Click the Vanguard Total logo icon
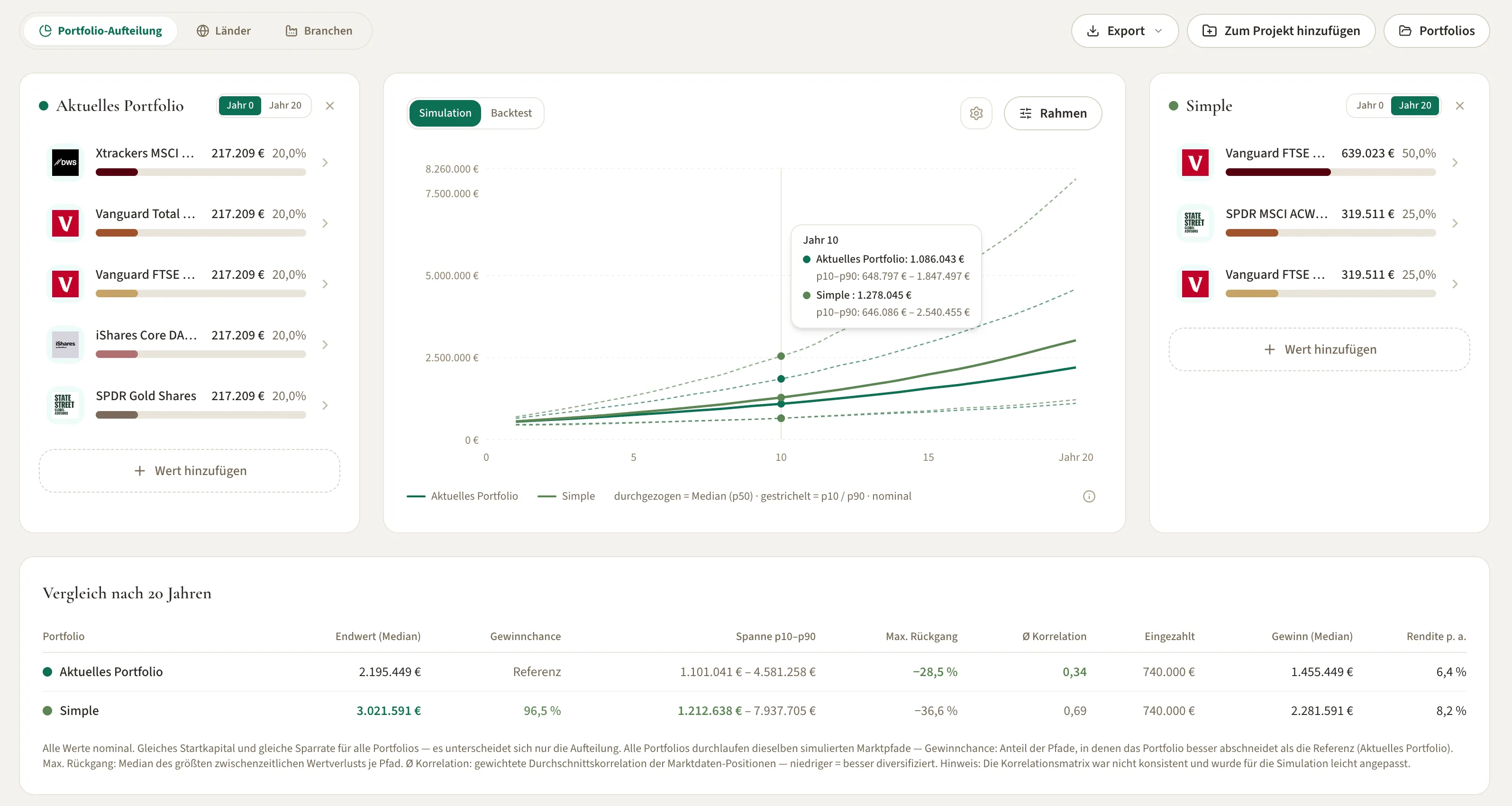The width and height of the screenshot is (1512, 806). [65, 223]
